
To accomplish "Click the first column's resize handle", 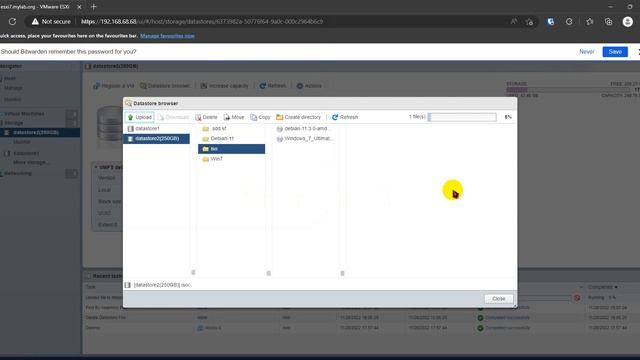I will pyautogui.click(x=193, y=273).
